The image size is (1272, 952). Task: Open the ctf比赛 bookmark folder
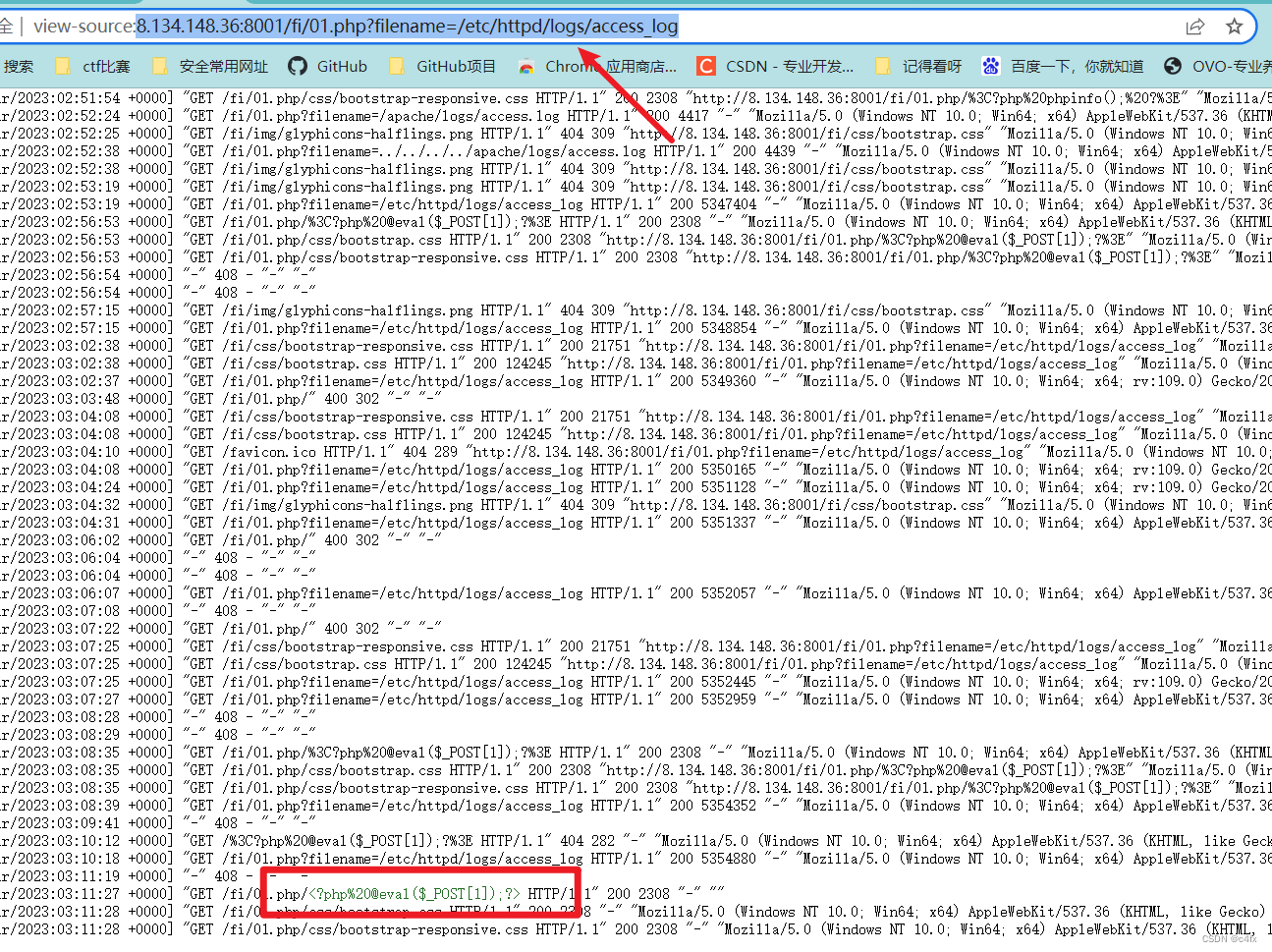pos(93,66)
